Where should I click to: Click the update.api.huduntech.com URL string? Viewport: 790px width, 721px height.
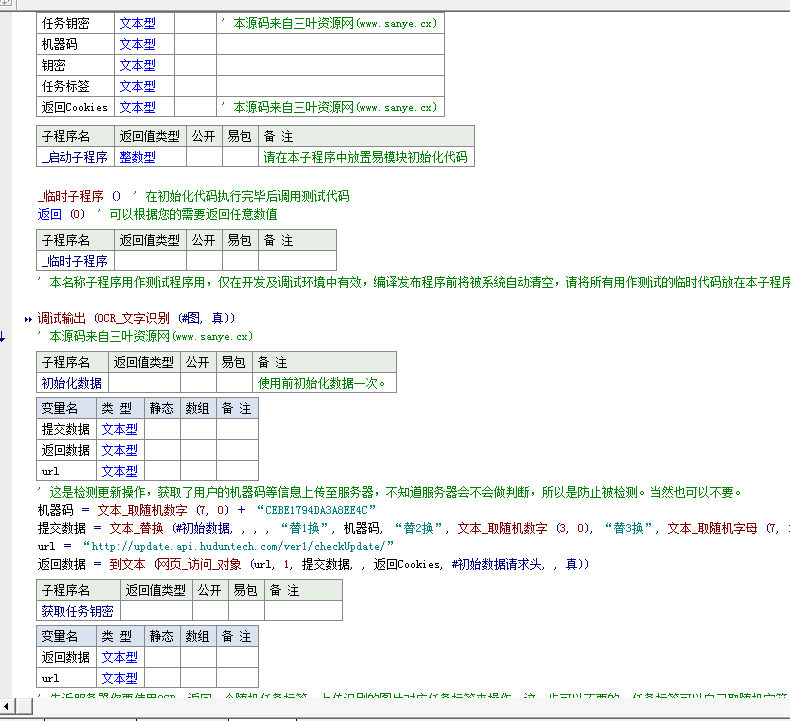[x=238, y=546]
